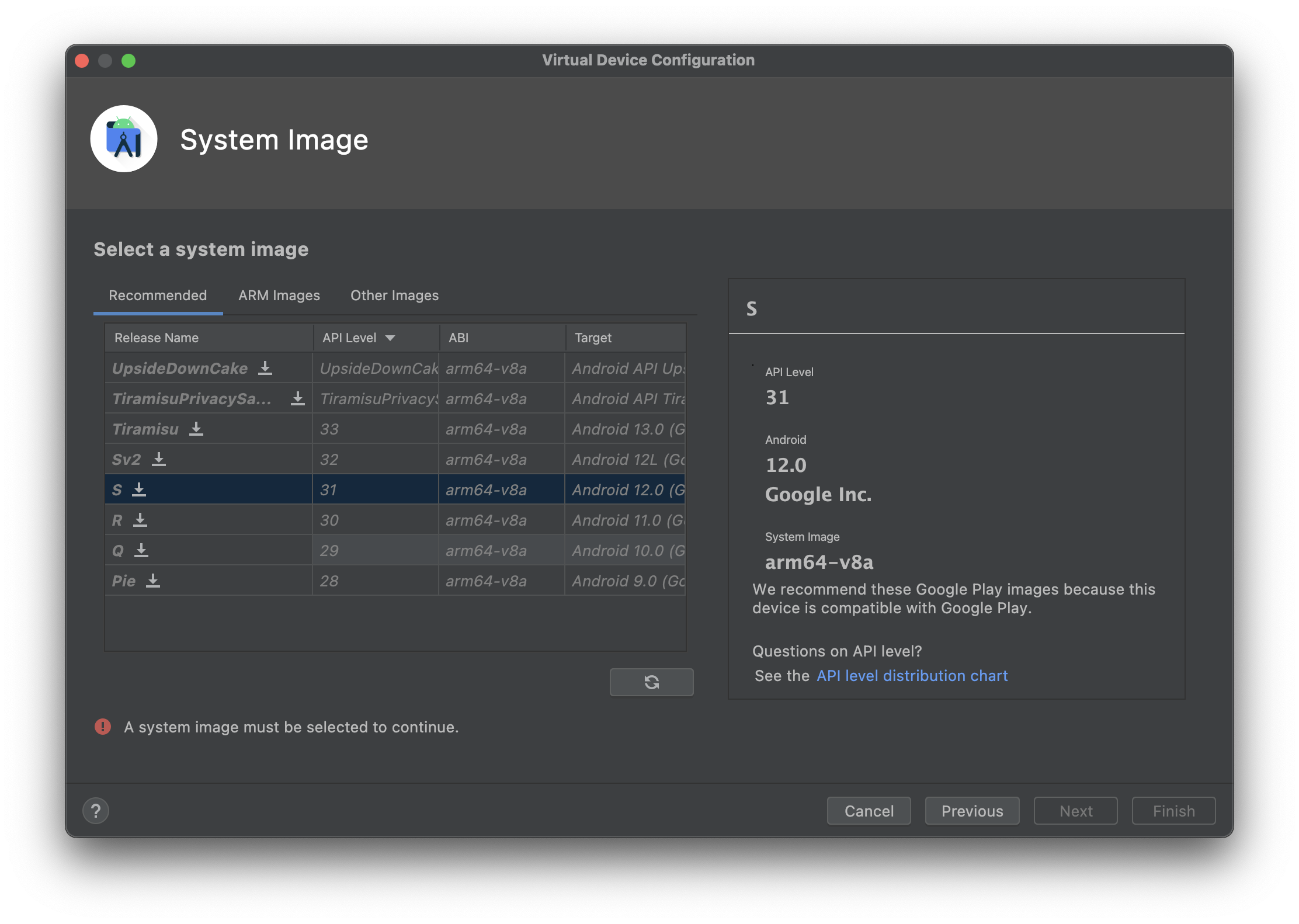
Task: Open help with the question mark icon
Action: point(96,811)
